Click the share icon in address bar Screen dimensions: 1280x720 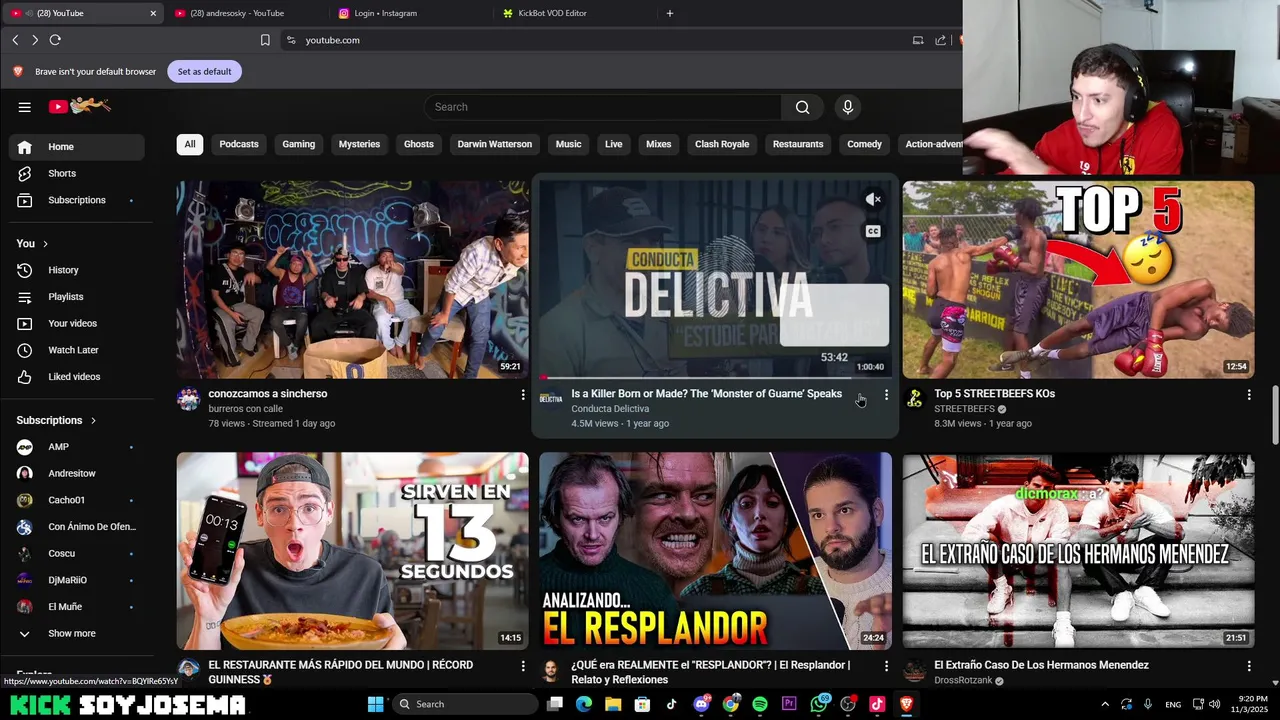940,40
